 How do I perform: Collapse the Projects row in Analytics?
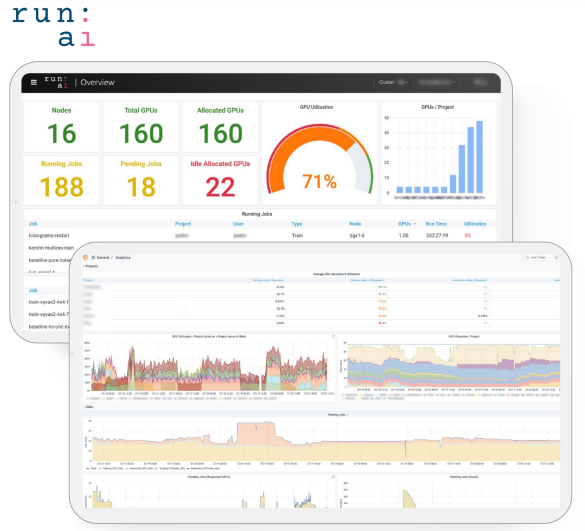[91, 266]
